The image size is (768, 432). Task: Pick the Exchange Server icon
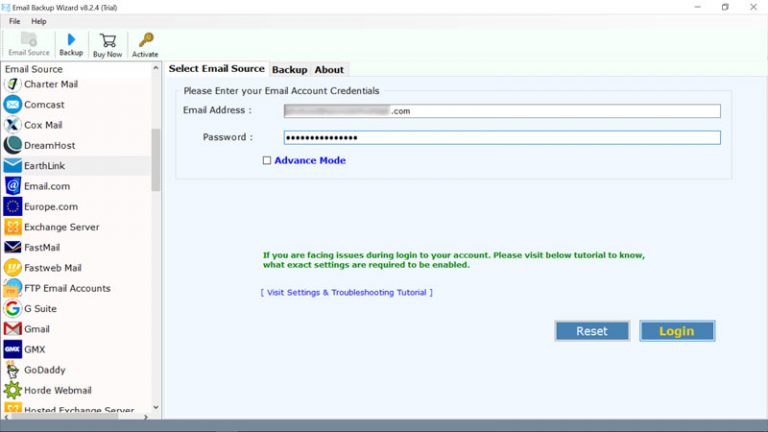12,227
